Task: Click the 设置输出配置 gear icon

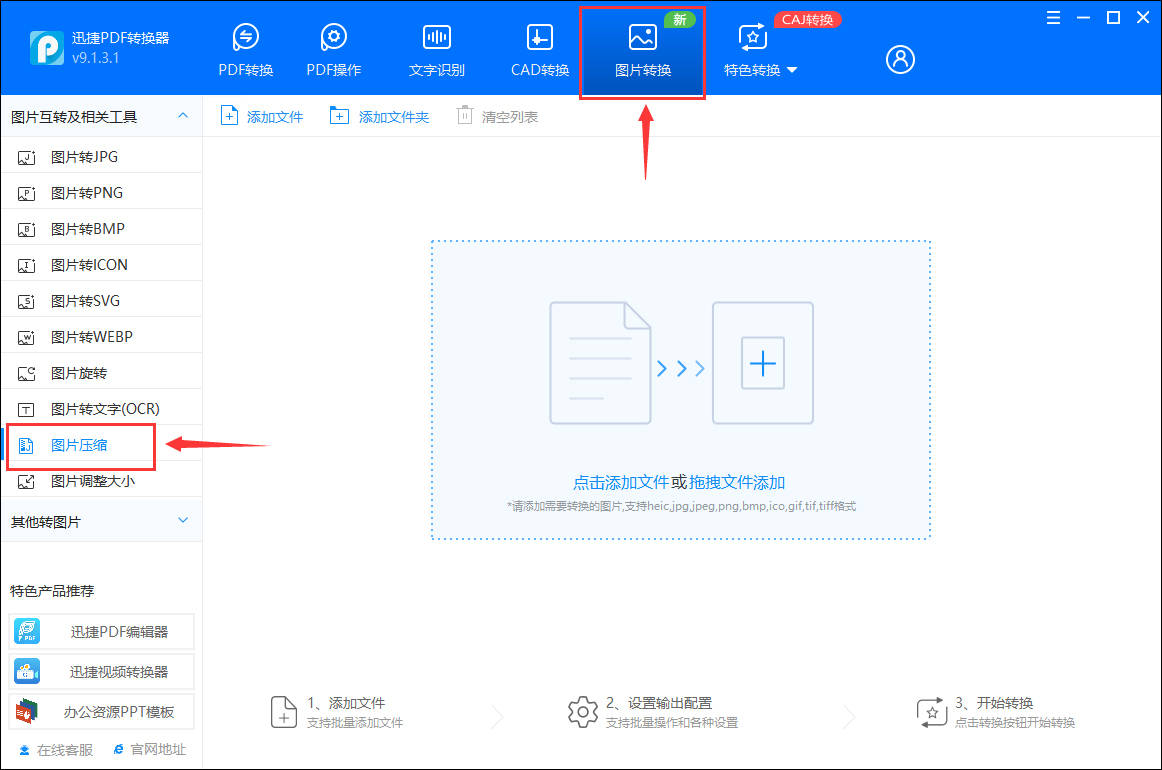Action: (582, 711)
